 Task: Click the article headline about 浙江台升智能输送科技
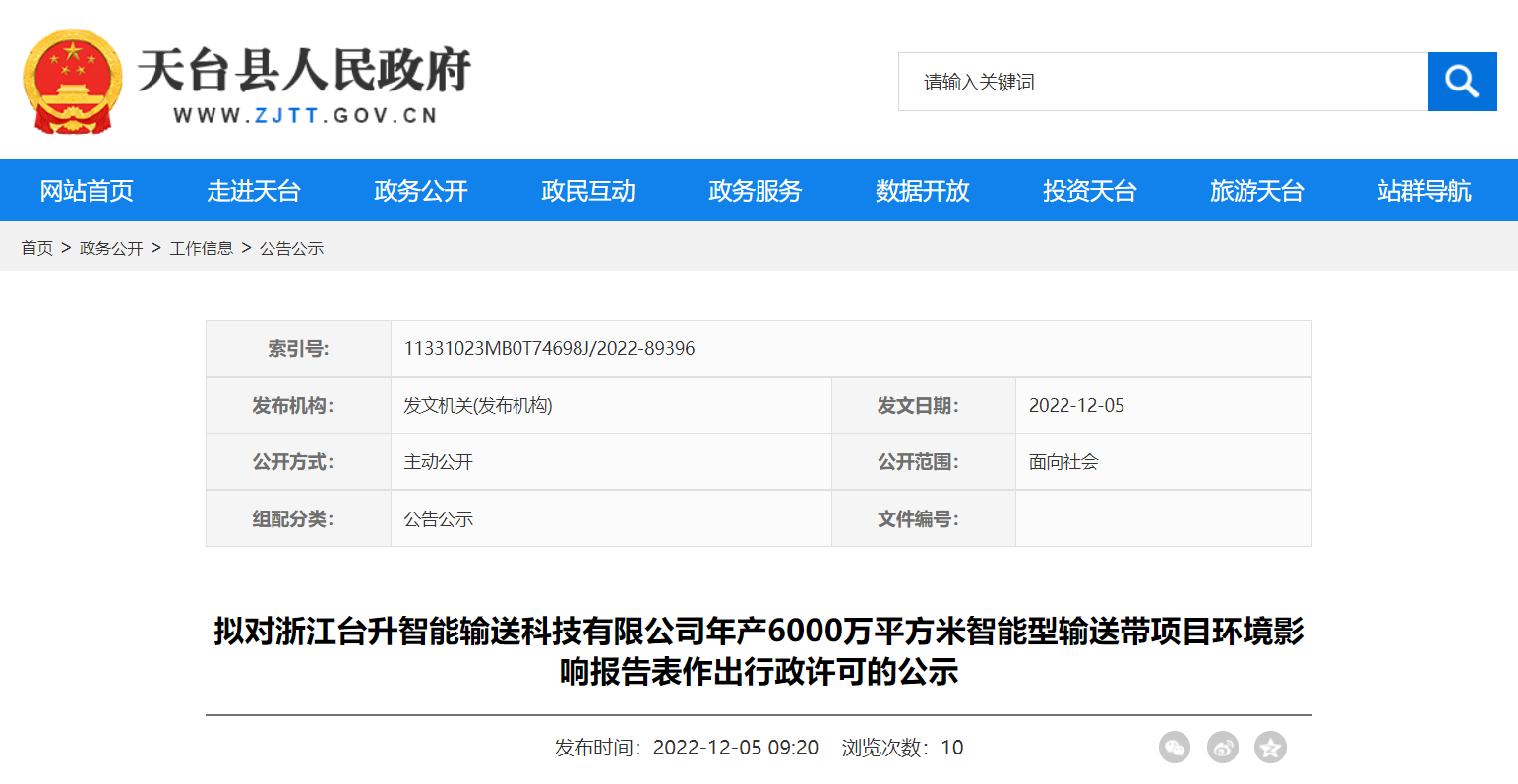click(759, 650)
